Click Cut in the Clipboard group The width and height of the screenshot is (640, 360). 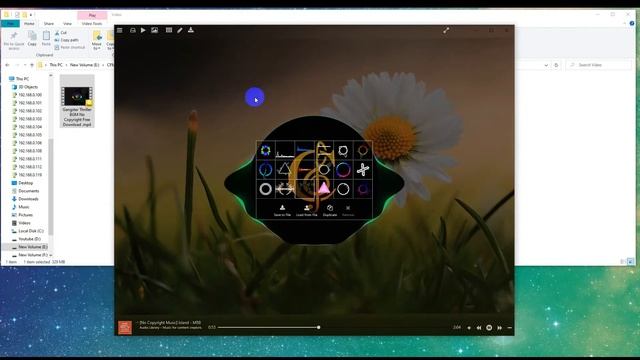(x=61, y=33)
